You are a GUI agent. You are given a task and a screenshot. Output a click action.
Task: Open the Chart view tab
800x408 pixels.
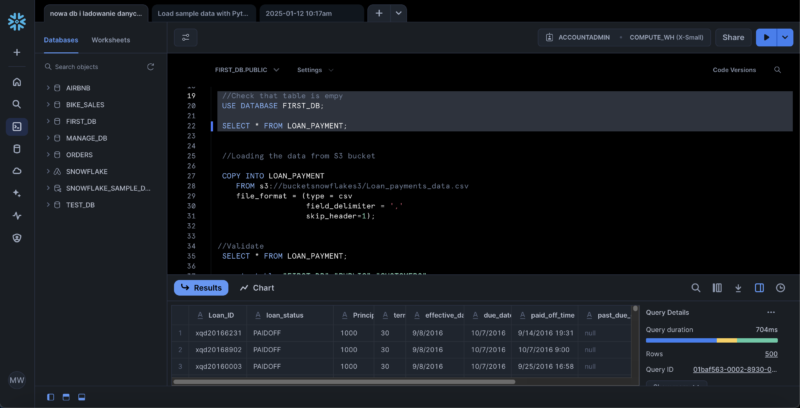[257, 288]
